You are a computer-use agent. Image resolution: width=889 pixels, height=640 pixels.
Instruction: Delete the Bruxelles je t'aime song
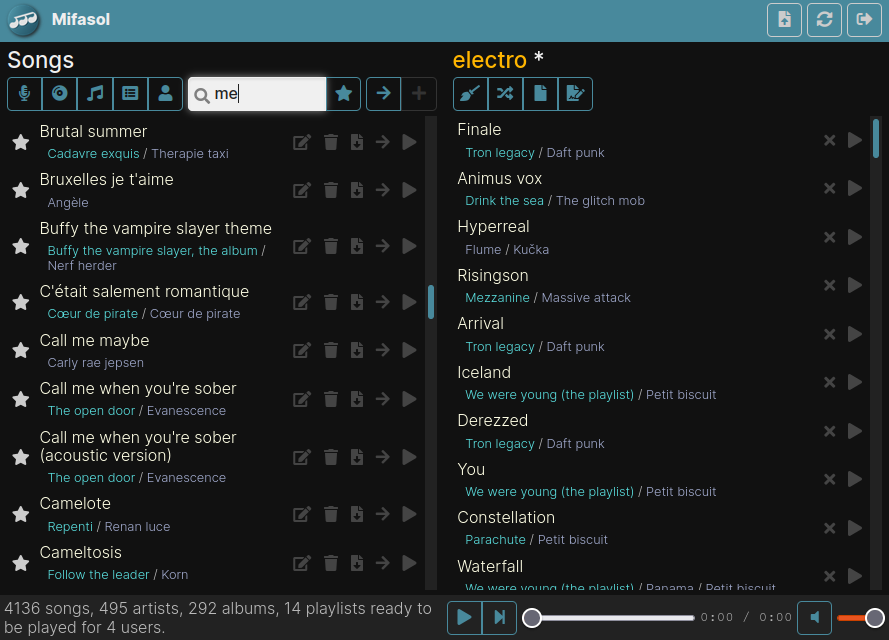click(331, 190)
